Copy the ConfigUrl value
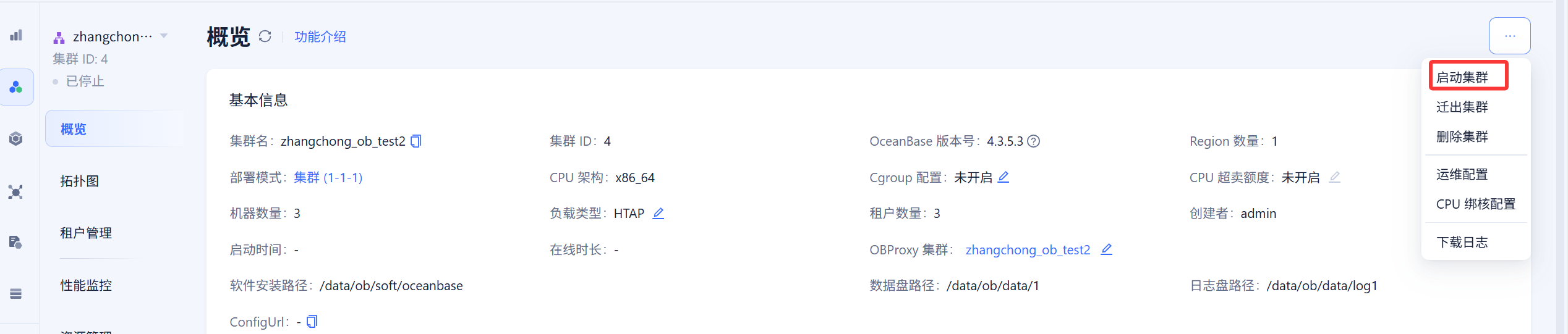Image resolution: width=1568 pixels, height=334 pixels. [x=312, y=322]
